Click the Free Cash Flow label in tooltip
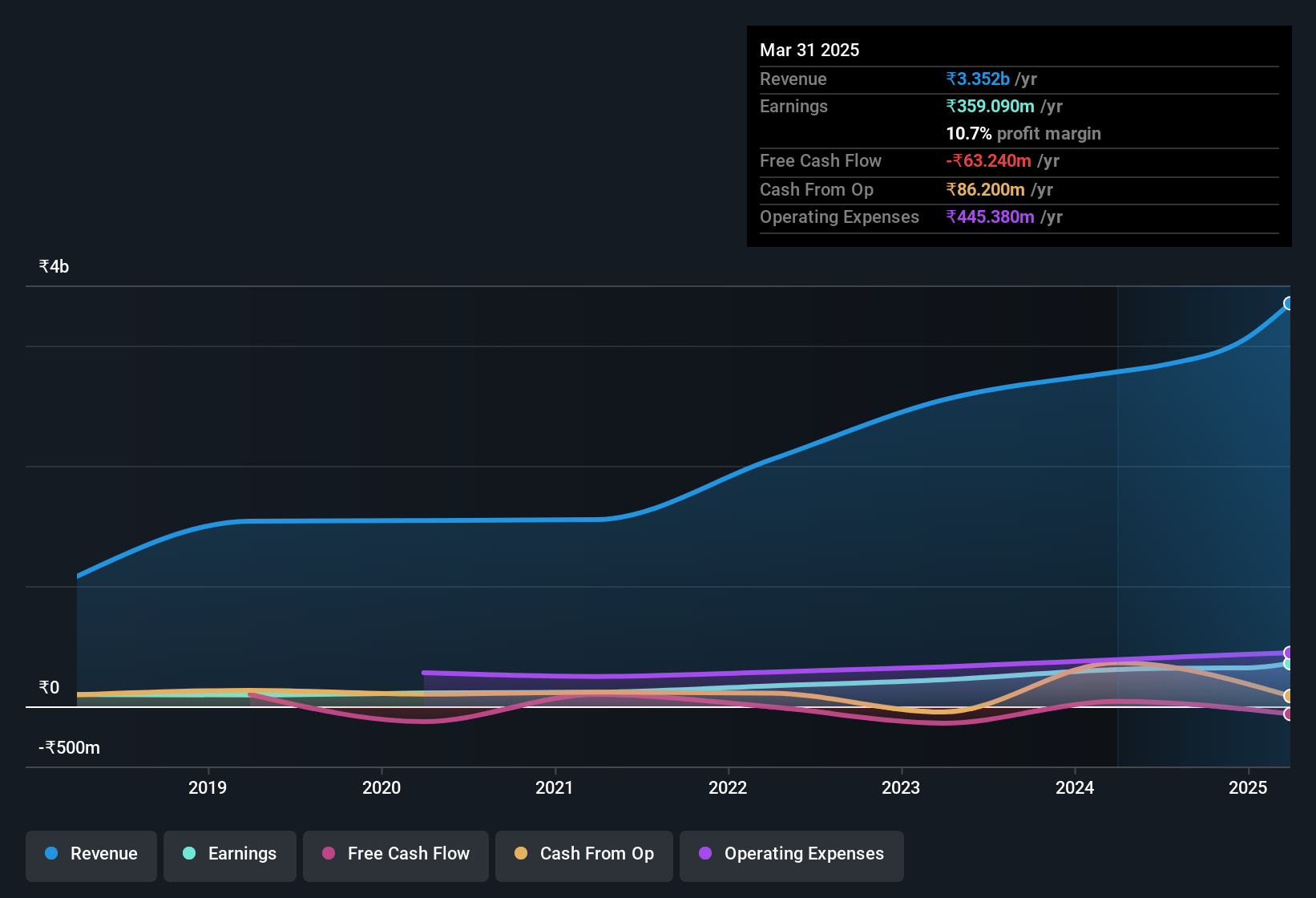The width and height of the screenshot is (1316, 898). (x=821, y=160)
